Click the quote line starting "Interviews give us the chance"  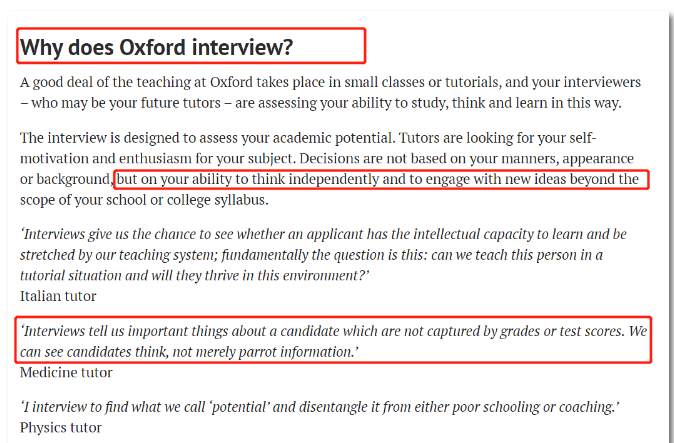[323, 234]
